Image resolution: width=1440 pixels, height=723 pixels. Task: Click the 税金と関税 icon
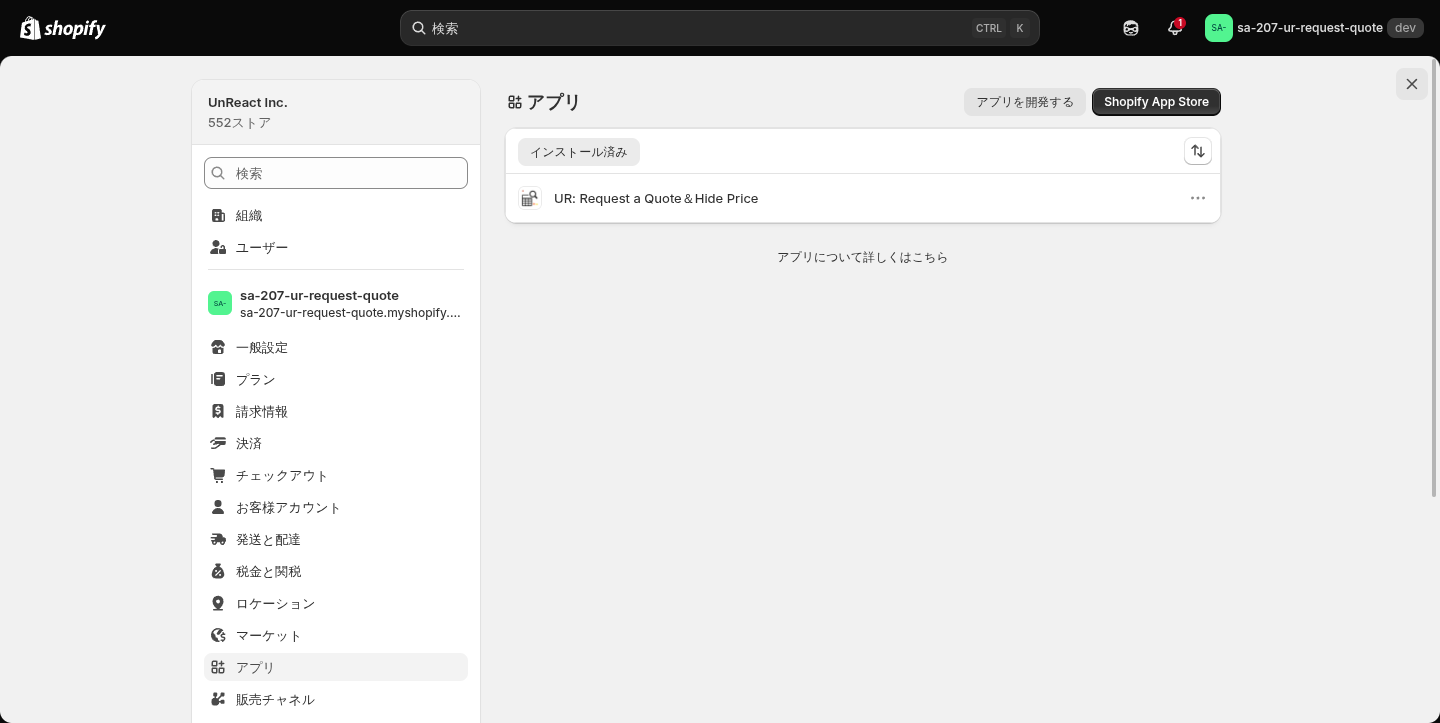[x=218, y=571]
